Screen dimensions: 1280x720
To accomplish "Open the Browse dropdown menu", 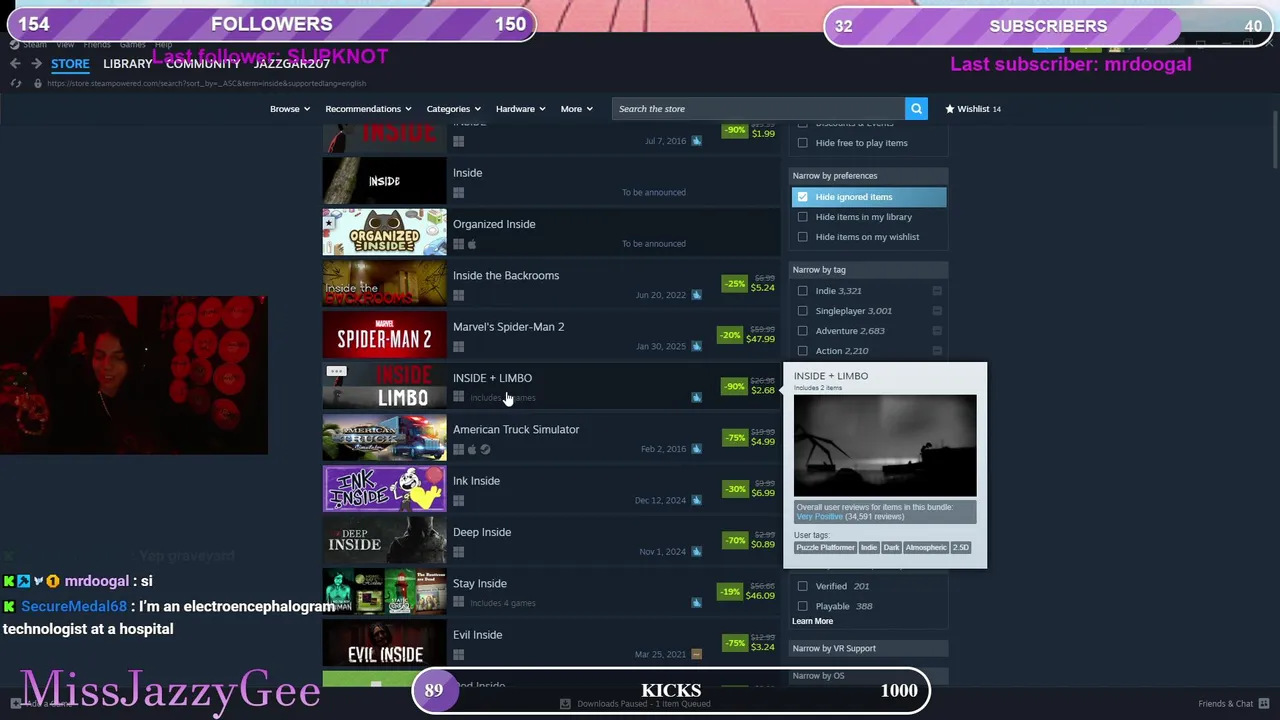I will coord(290,109).
